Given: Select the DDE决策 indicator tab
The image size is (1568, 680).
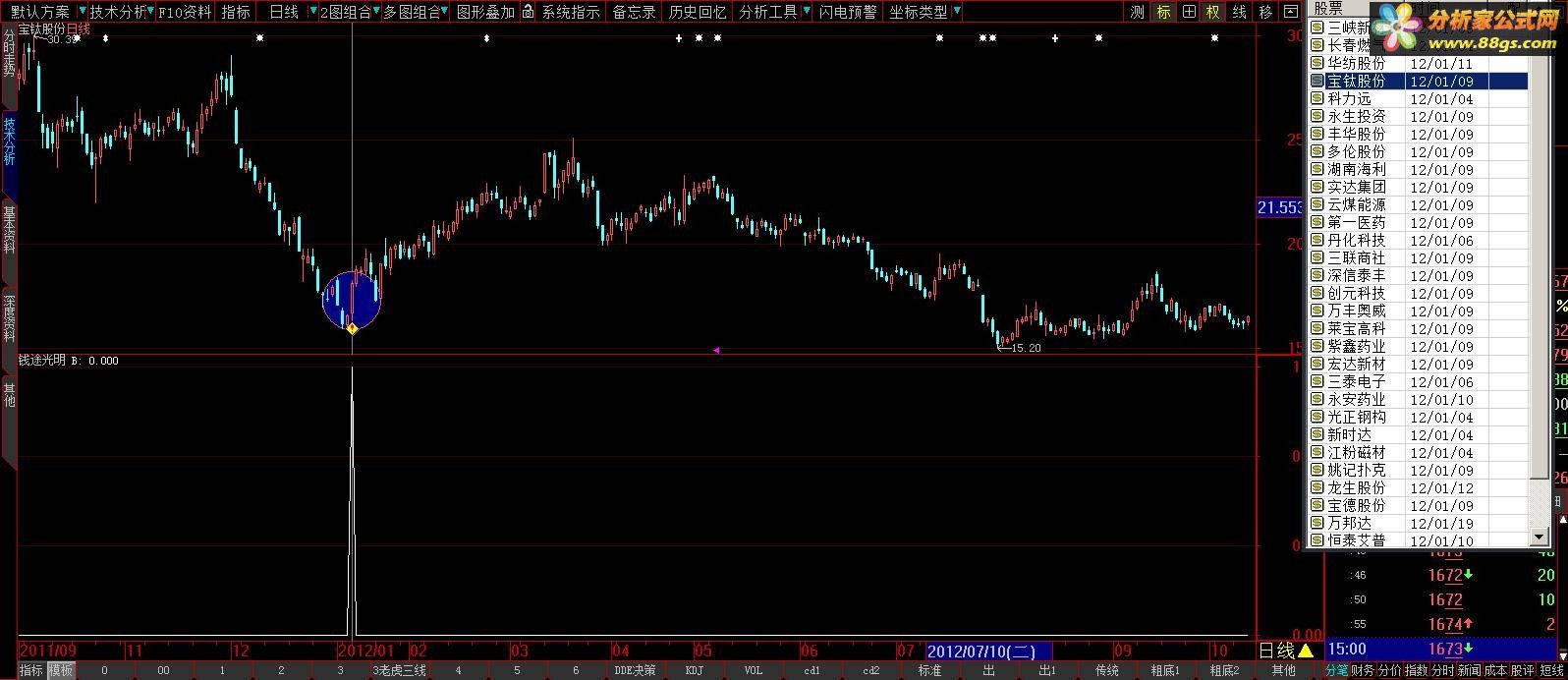Looking at the screenshot, I should pyautogui.click(x=635, y=671).
